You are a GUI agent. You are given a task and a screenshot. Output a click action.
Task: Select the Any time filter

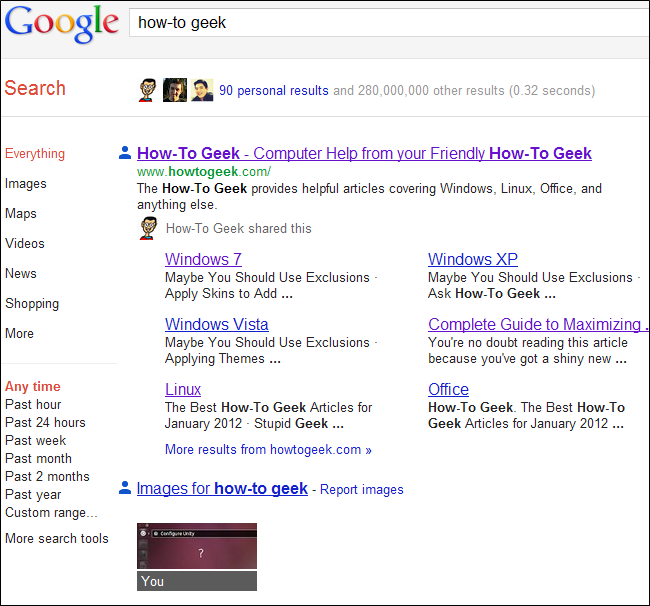click(33, 386)
